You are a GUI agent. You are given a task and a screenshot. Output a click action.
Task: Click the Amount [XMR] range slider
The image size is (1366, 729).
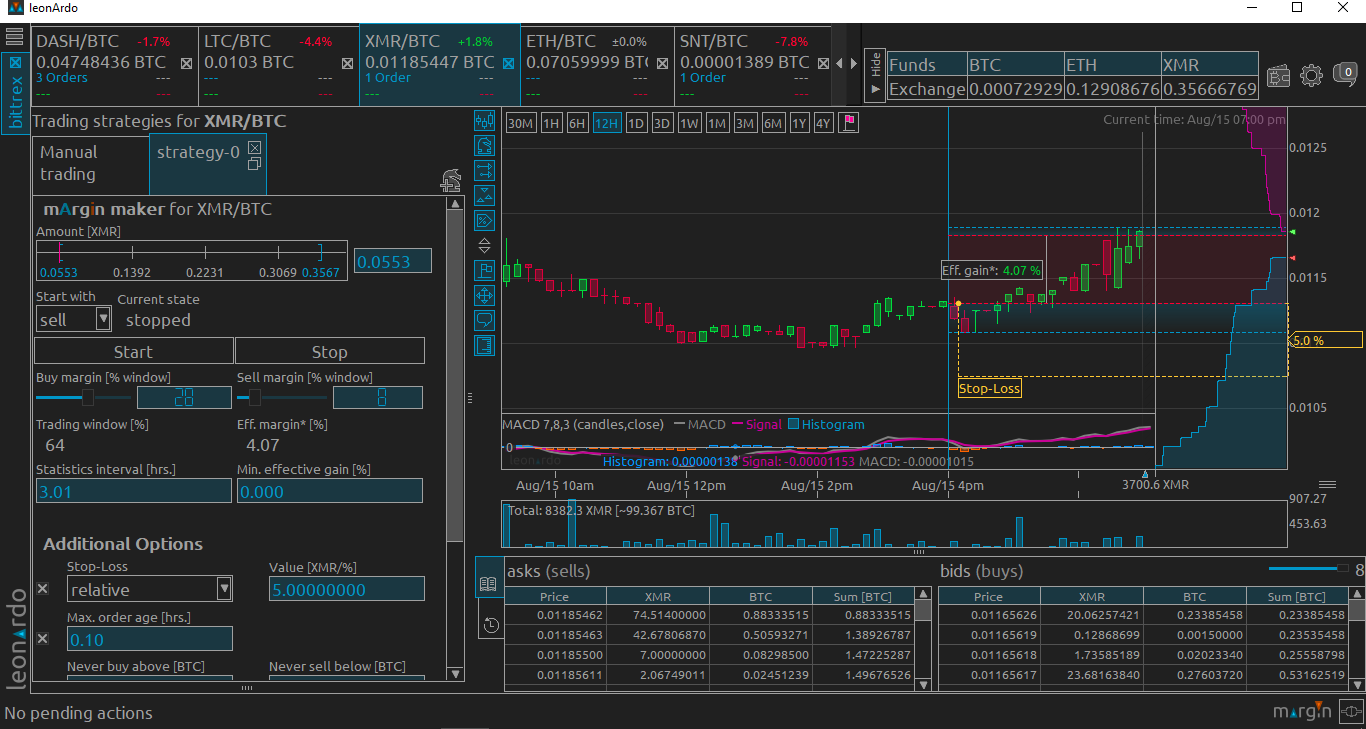pyautogui.click(x=191, y=259)
